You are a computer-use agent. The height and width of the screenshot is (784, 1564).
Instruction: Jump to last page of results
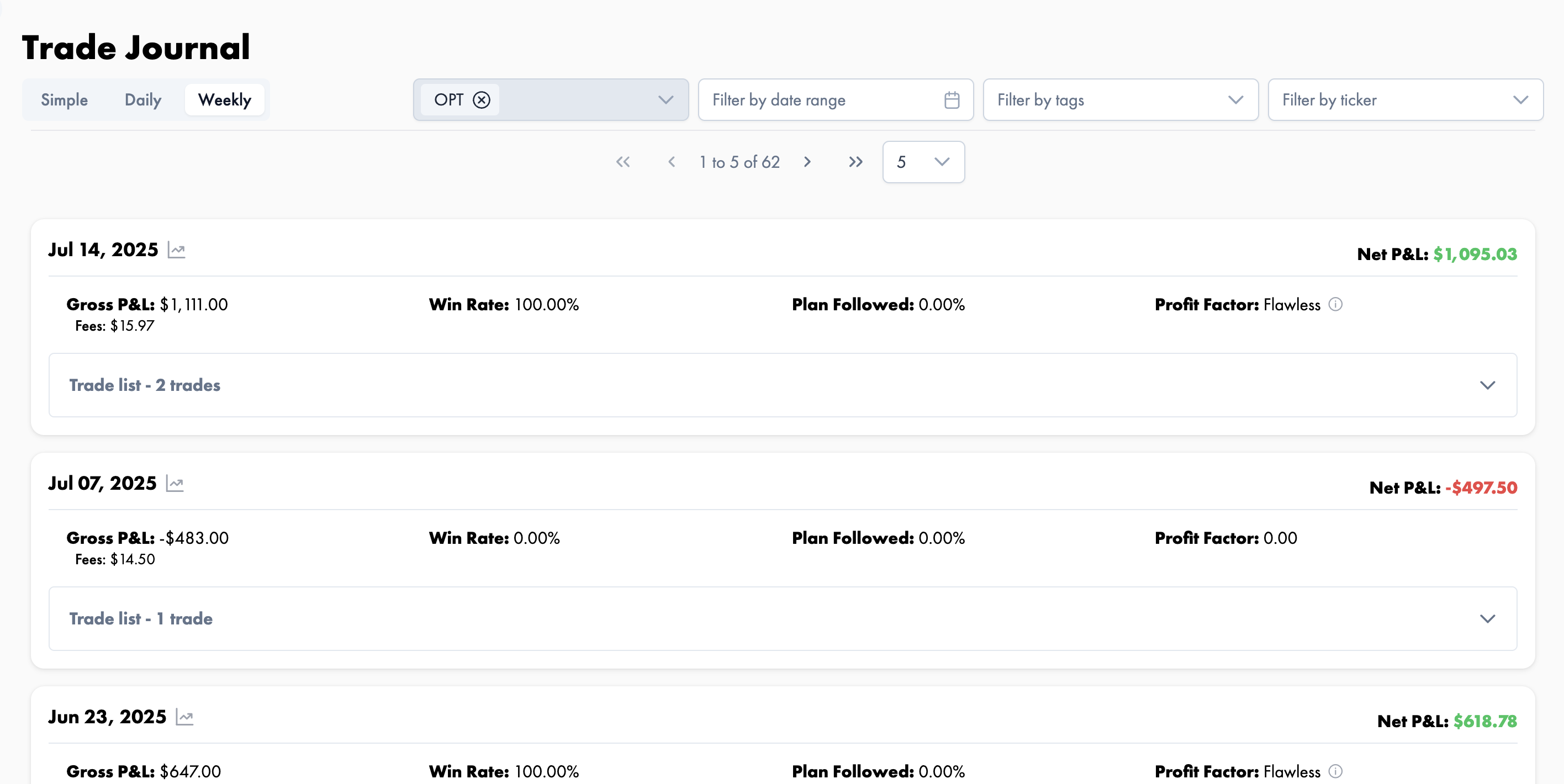(x=855, y=162)
